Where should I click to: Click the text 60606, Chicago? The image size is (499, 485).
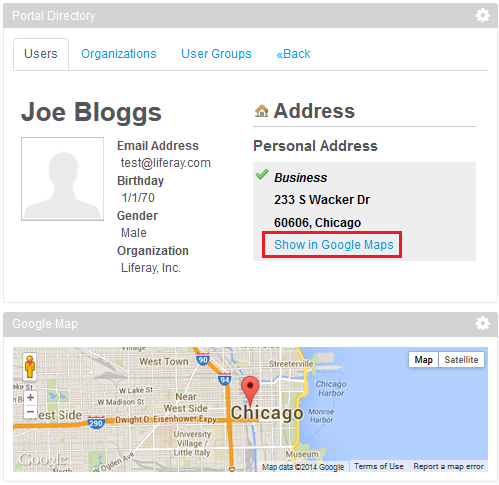tap(317, 222)
